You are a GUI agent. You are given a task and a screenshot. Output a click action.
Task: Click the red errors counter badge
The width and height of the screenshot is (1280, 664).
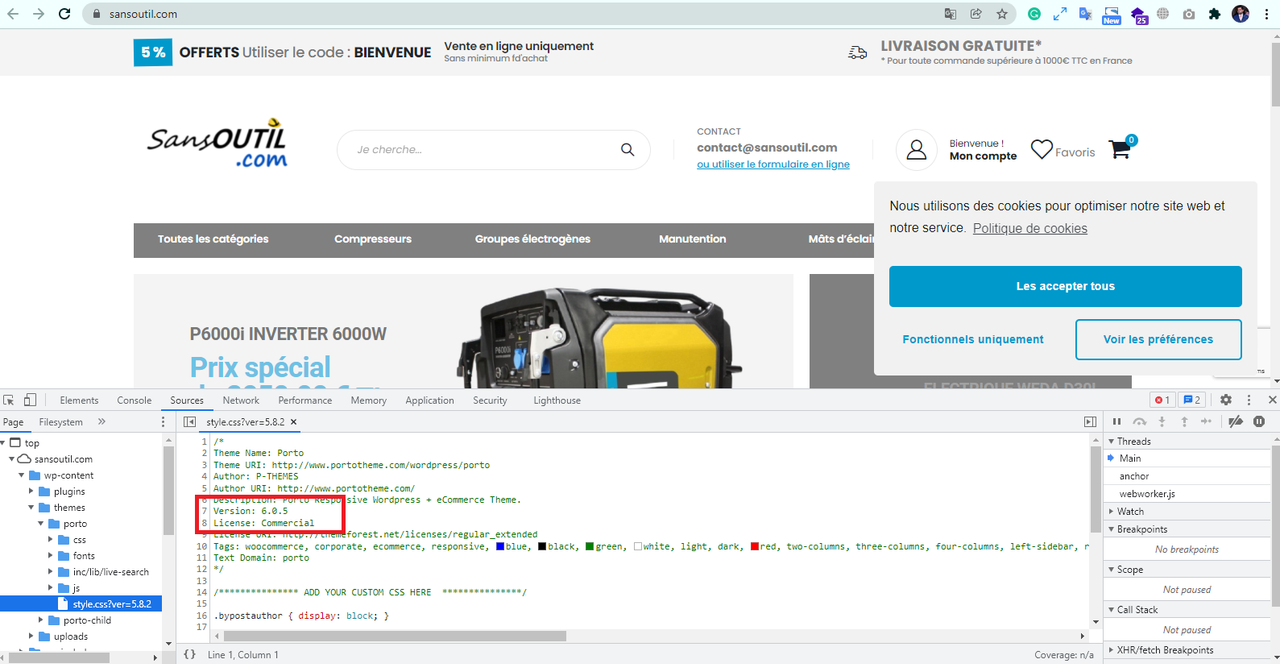coord(1162,400)
